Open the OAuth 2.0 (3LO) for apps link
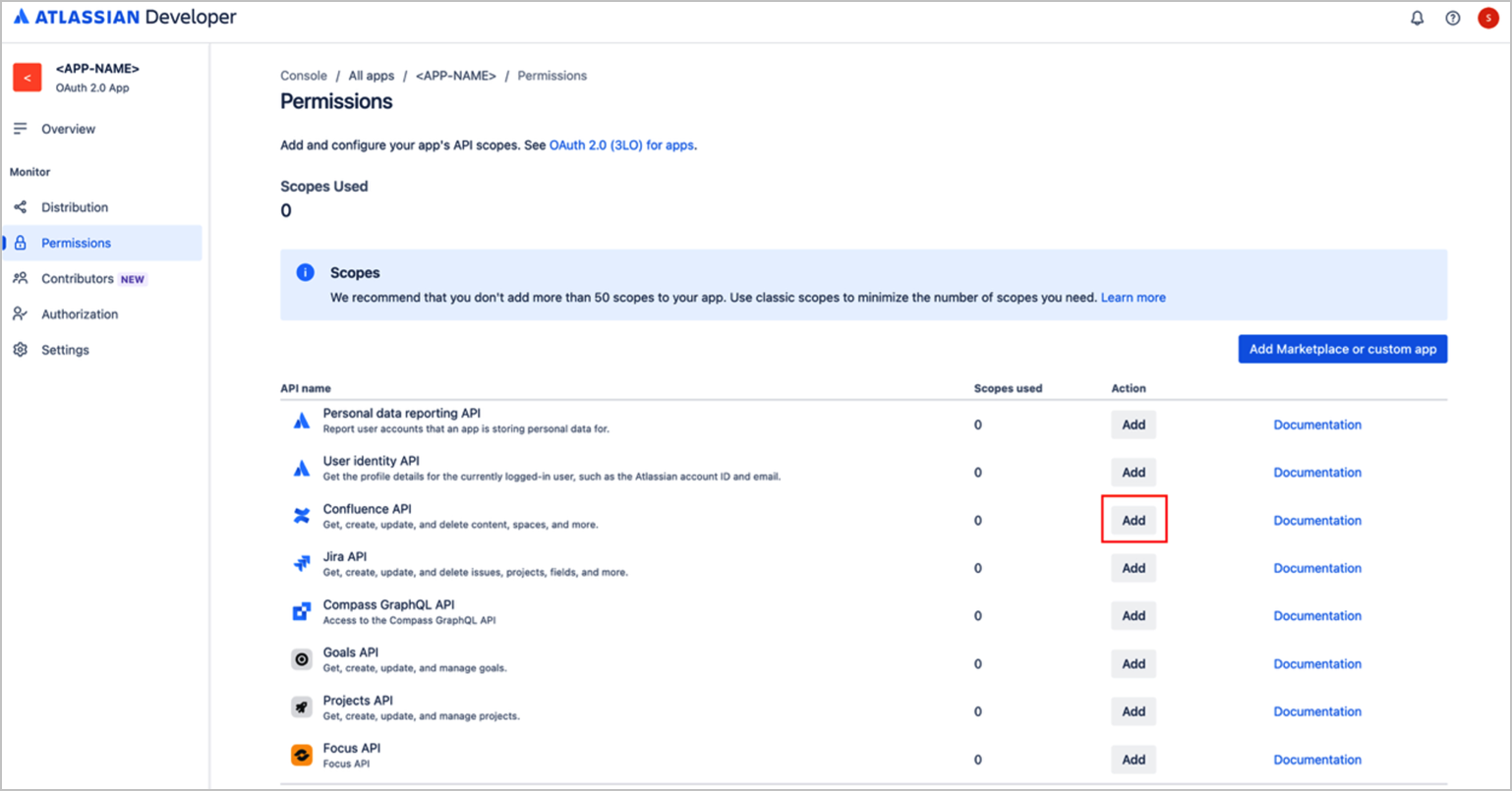 (x=621, y=145)
